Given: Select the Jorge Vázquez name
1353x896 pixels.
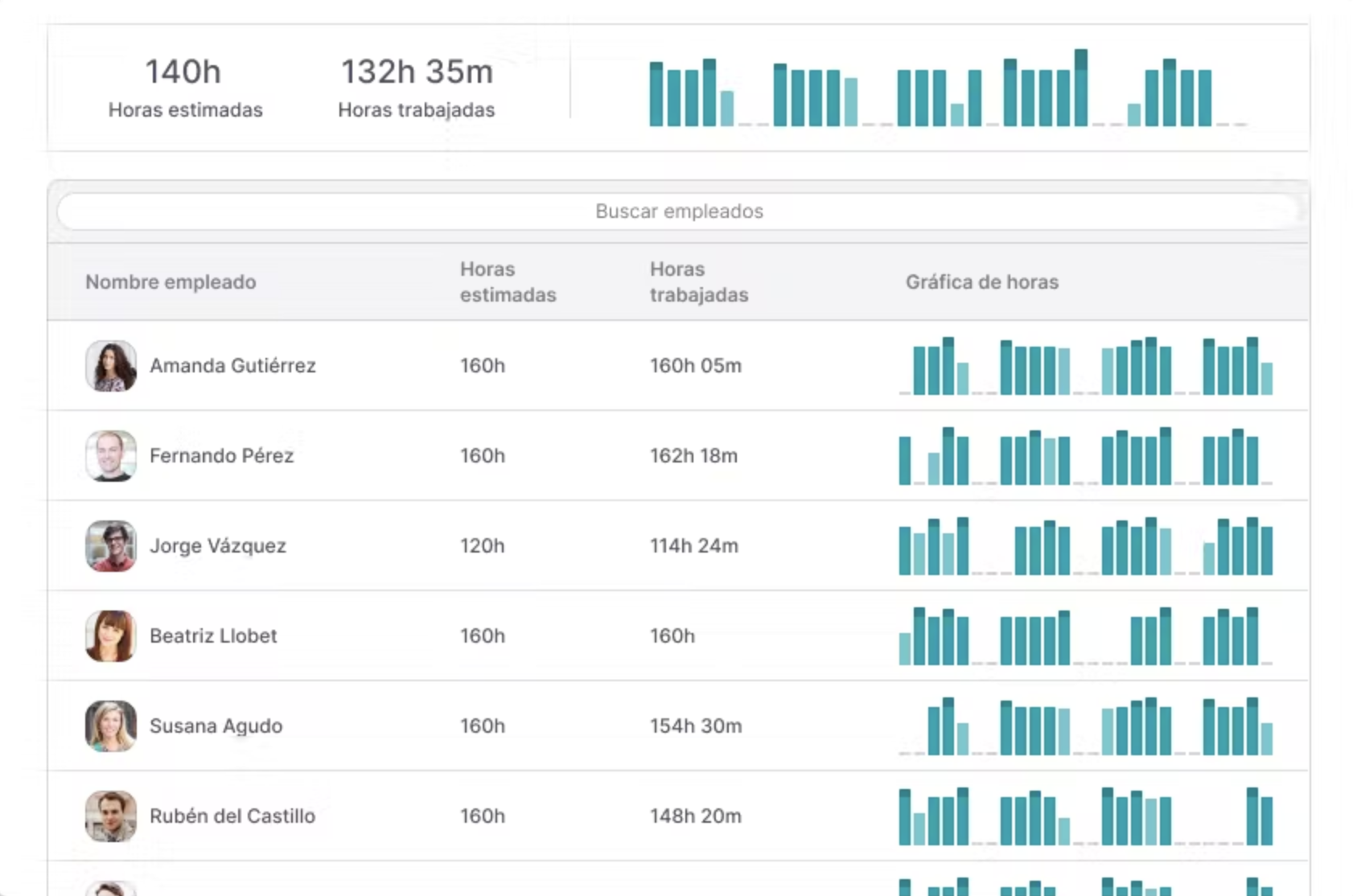Looking at the screenshot, I should coord(217,546).
